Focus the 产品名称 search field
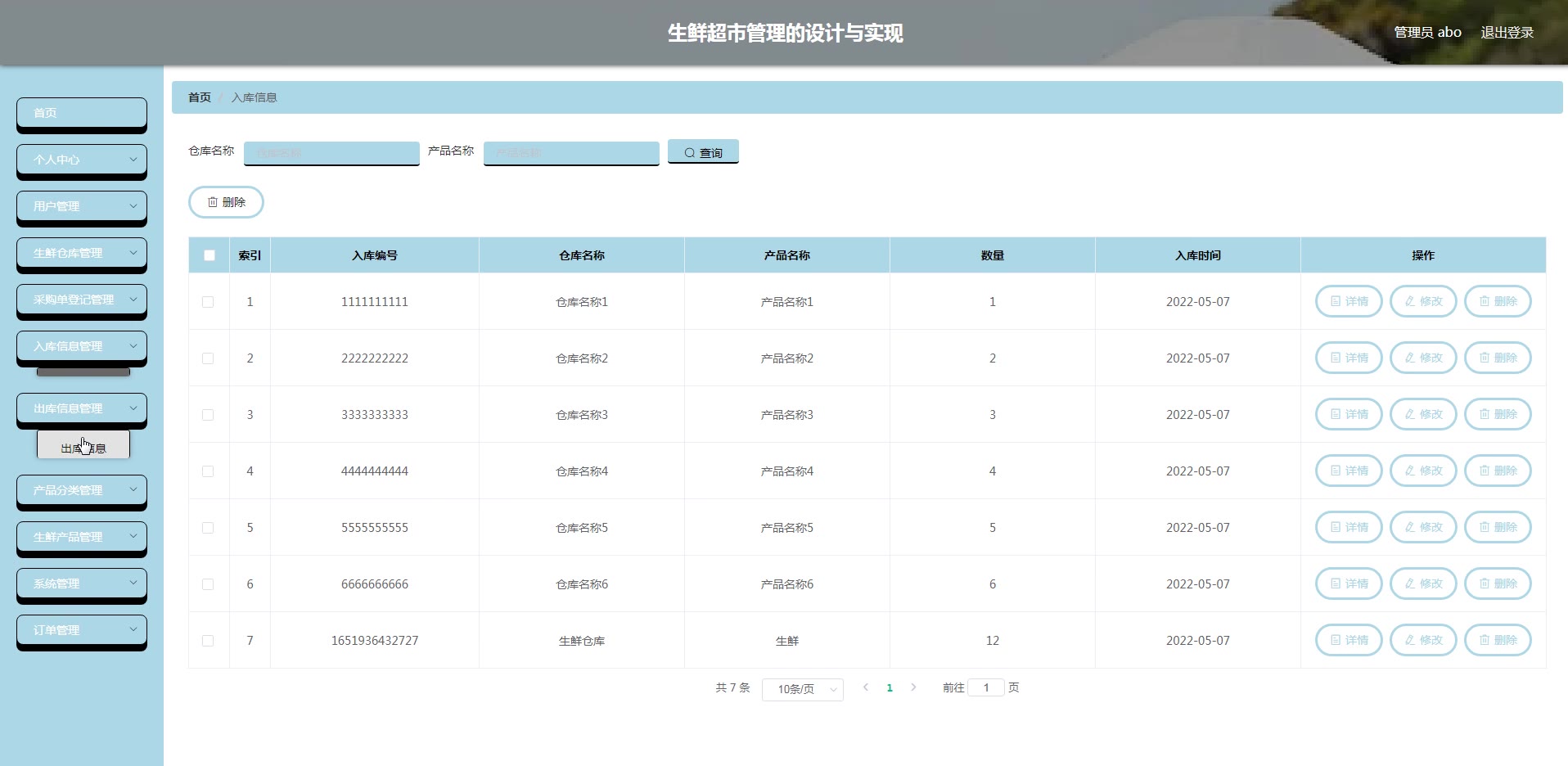Viewport: 1568px width, 766px height. point(571,153)
